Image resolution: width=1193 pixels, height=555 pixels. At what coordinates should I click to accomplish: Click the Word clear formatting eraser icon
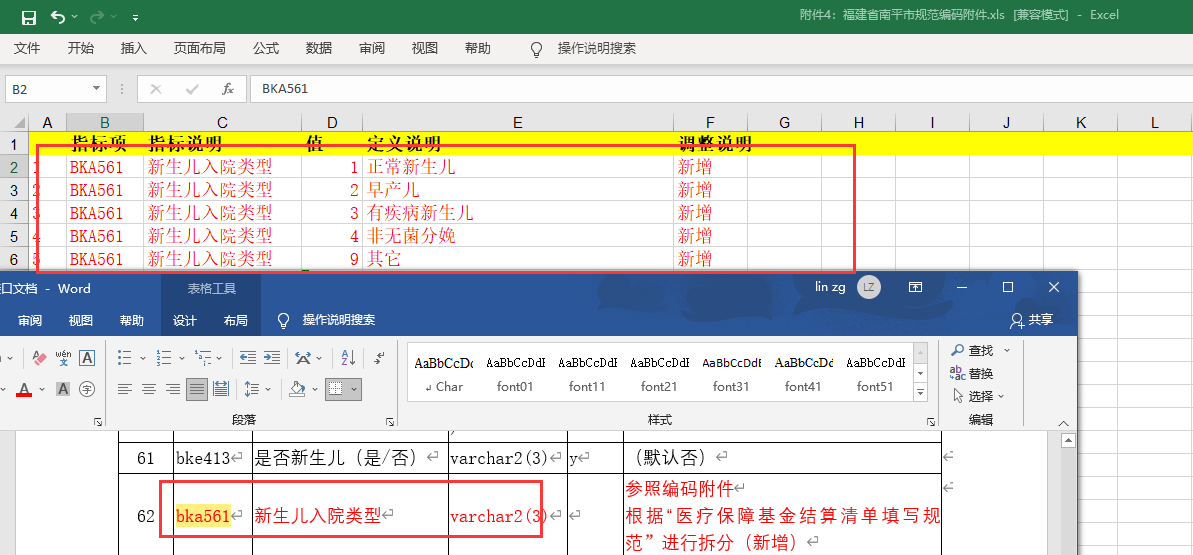pos(40,357)
